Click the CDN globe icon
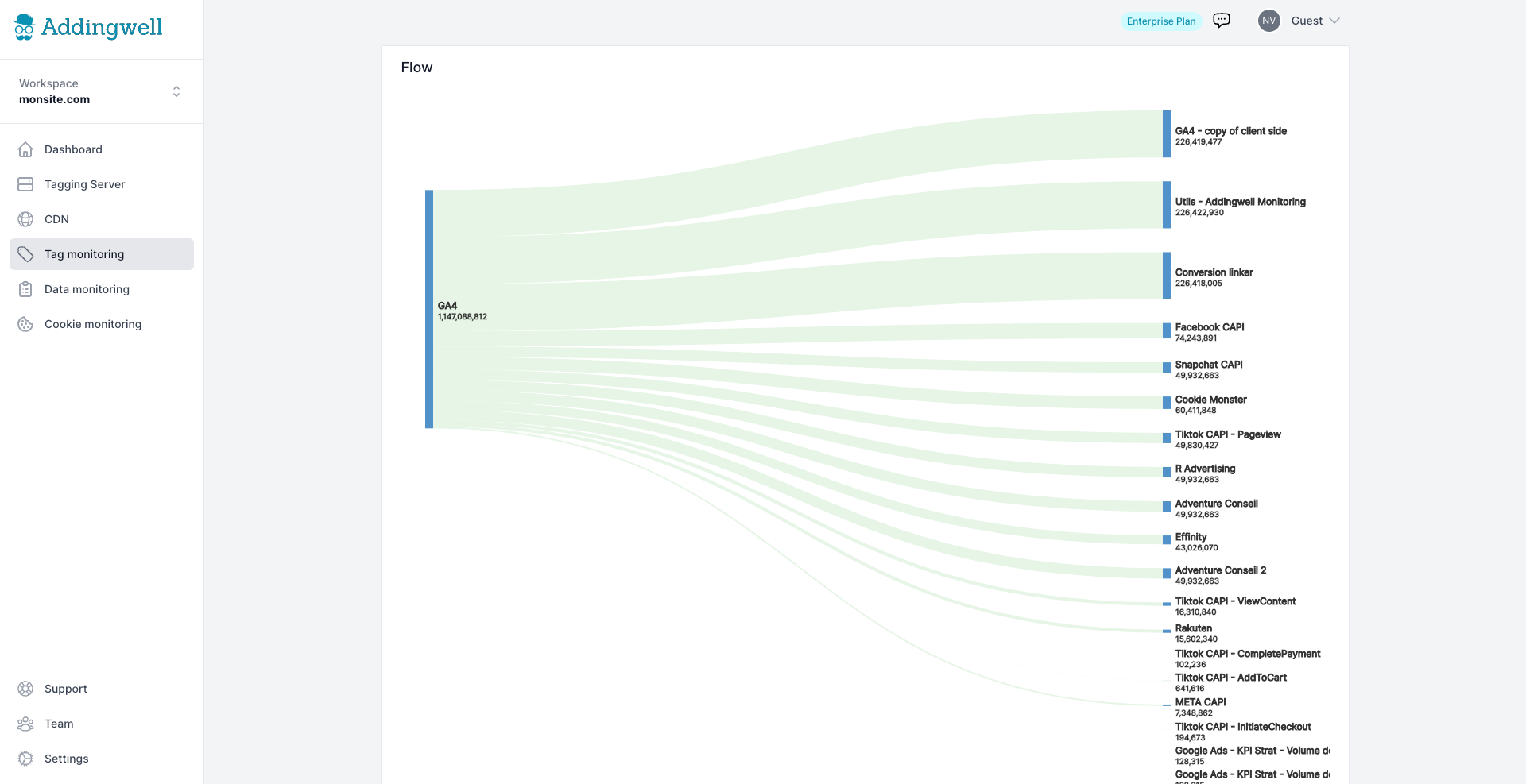Screen dimensions: 1526x784 point(25,219)
